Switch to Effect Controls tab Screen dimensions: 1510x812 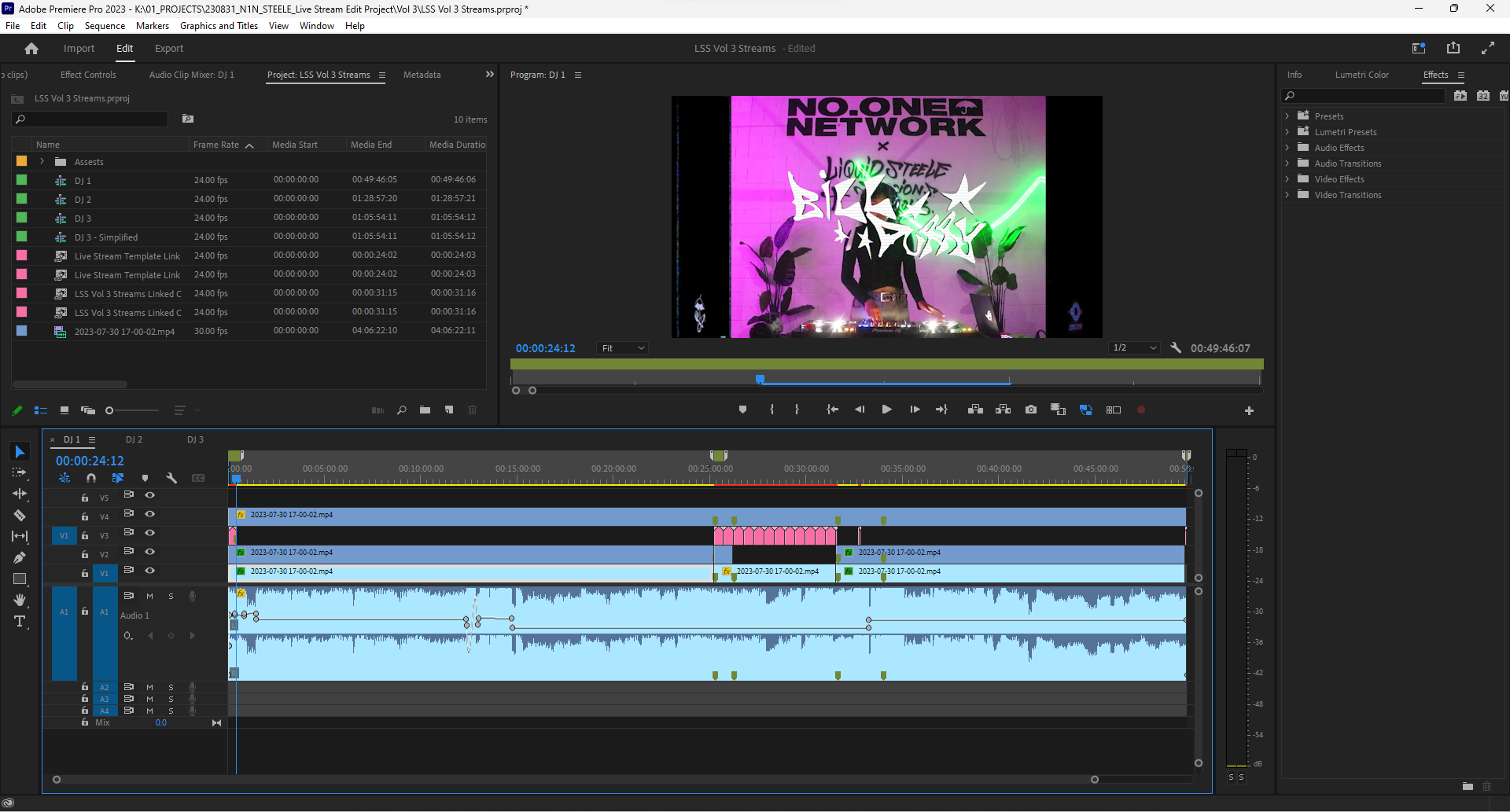pyautogui.click(x=88, y=75)
